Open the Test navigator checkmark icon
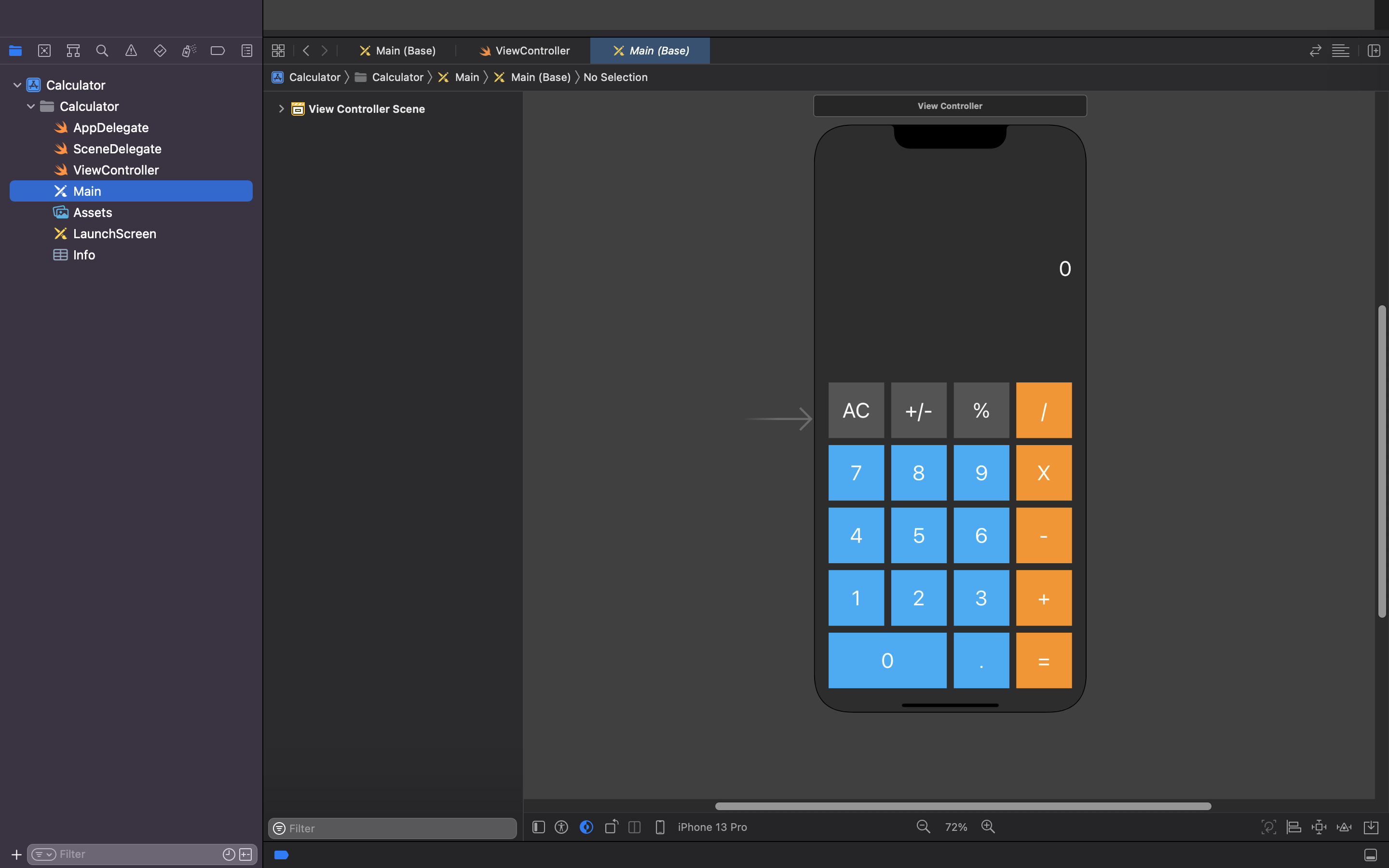This screenshot has width=1389, height=868. coord(160,51)
